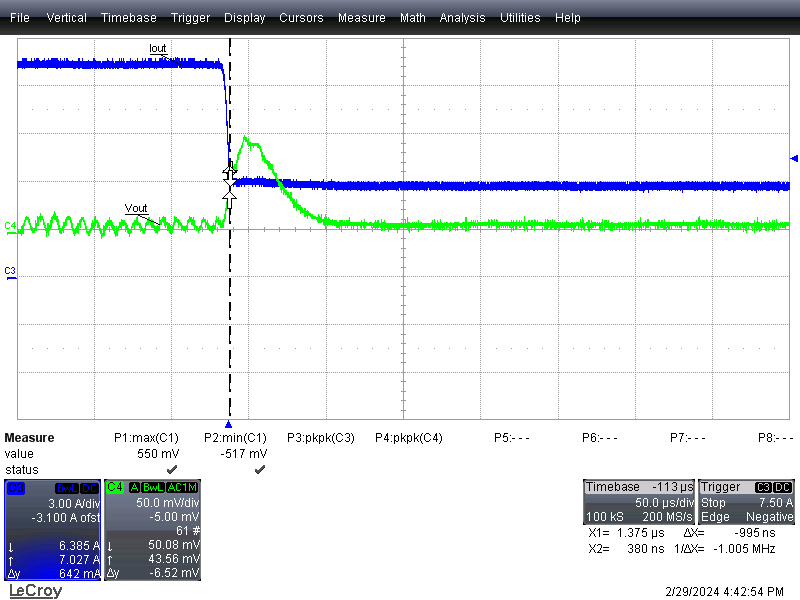
Task: Toggle the A averaging indicator on channel C4
Action: coord(134,488)
